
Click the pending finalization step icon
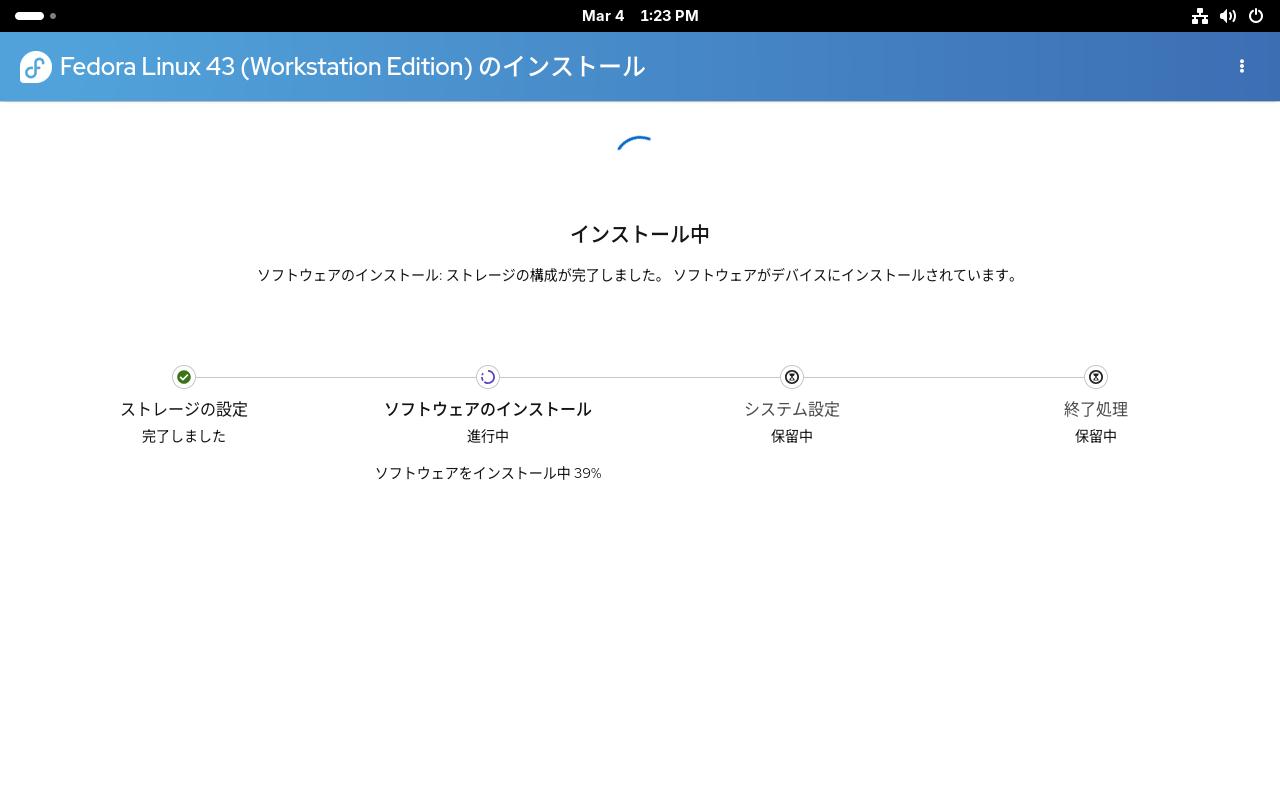coord(1096,377)
